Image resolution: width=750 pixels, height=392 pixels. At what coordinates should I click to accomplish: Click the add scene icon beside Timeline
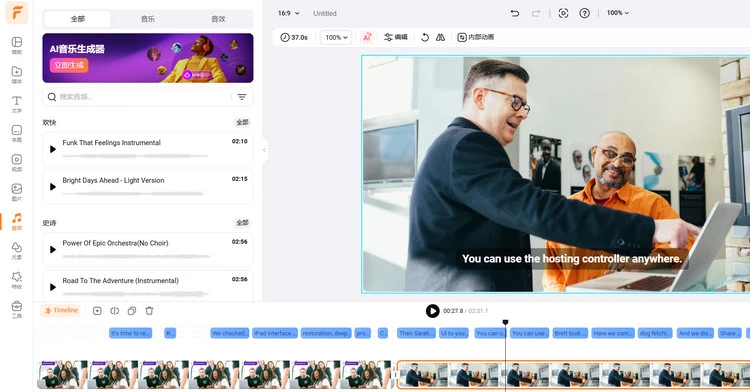[97, 311]
